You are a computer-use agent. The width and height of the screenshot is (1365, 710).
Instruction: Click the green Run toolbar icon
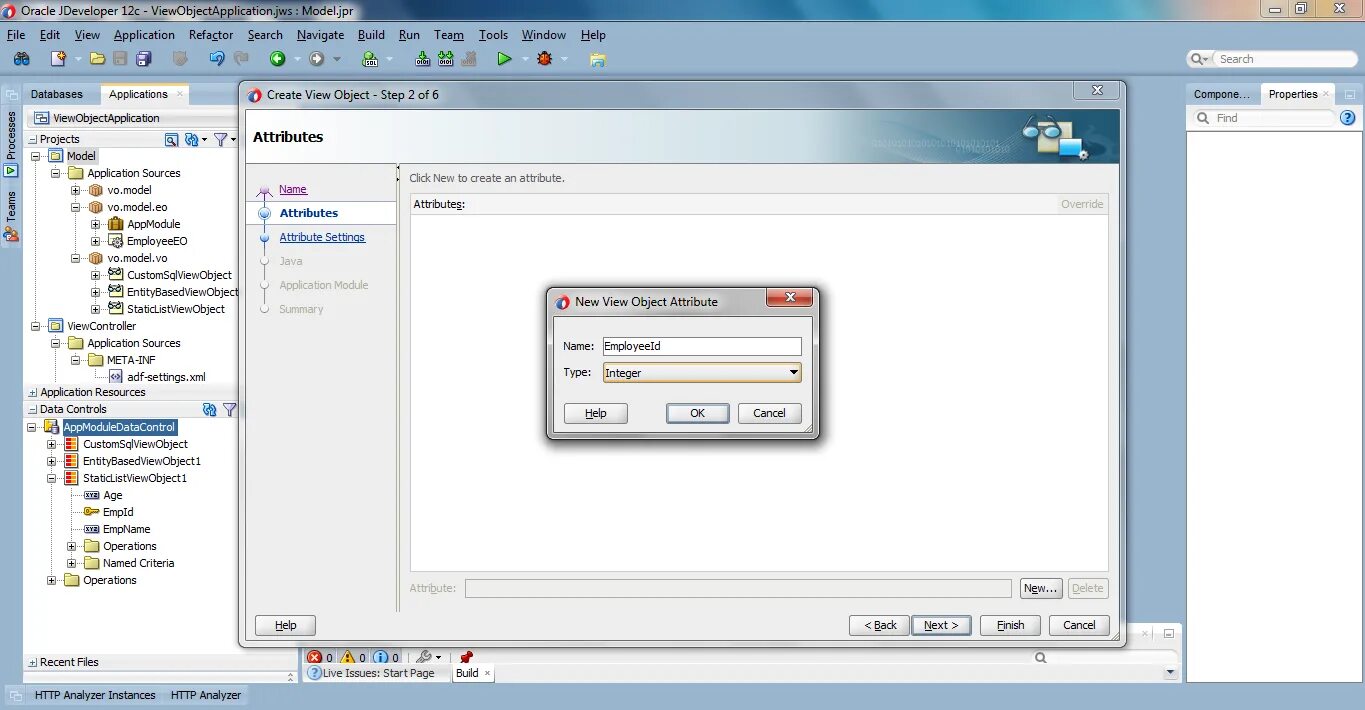tap(504, 59)
